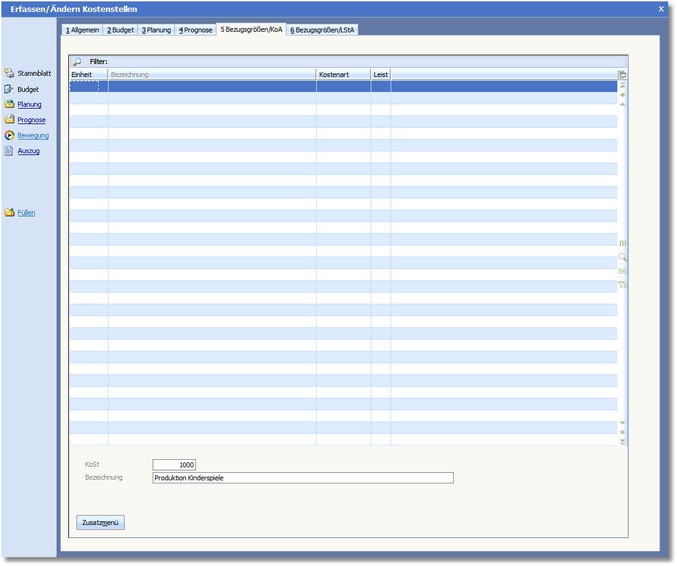Click the KoSt field containing 1000
Image resolution: width=677 pixels, height=566 pixels.
click(174, 465)
